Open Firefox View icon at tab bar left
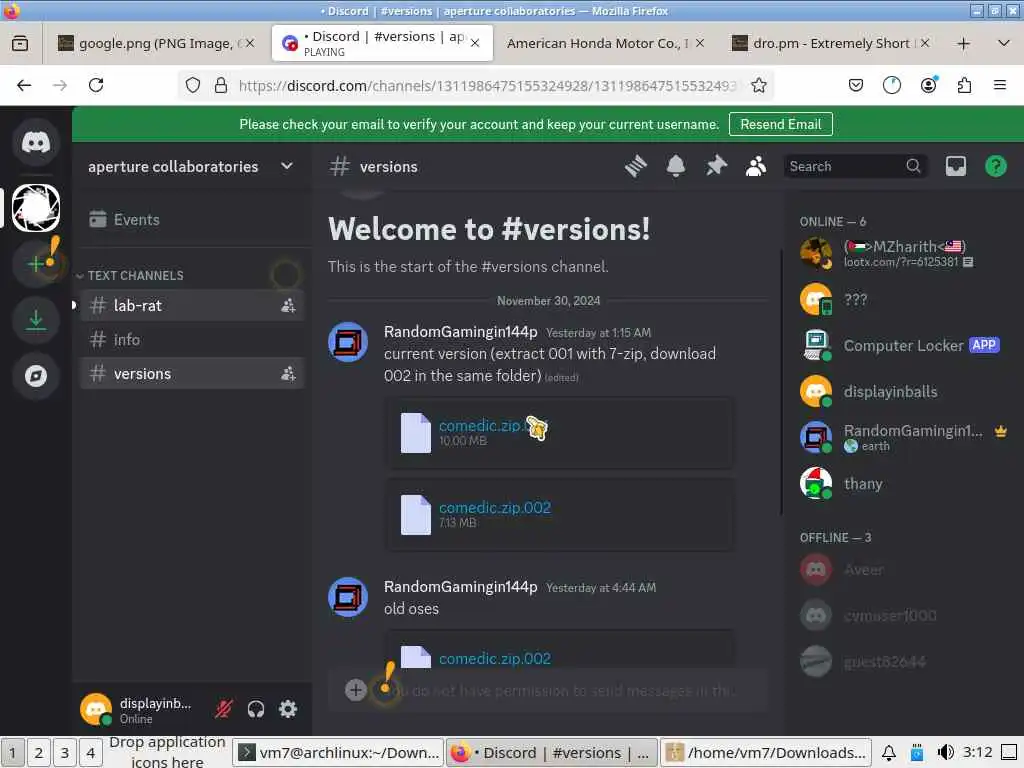1024x768 pixels. tap(20, 43)
